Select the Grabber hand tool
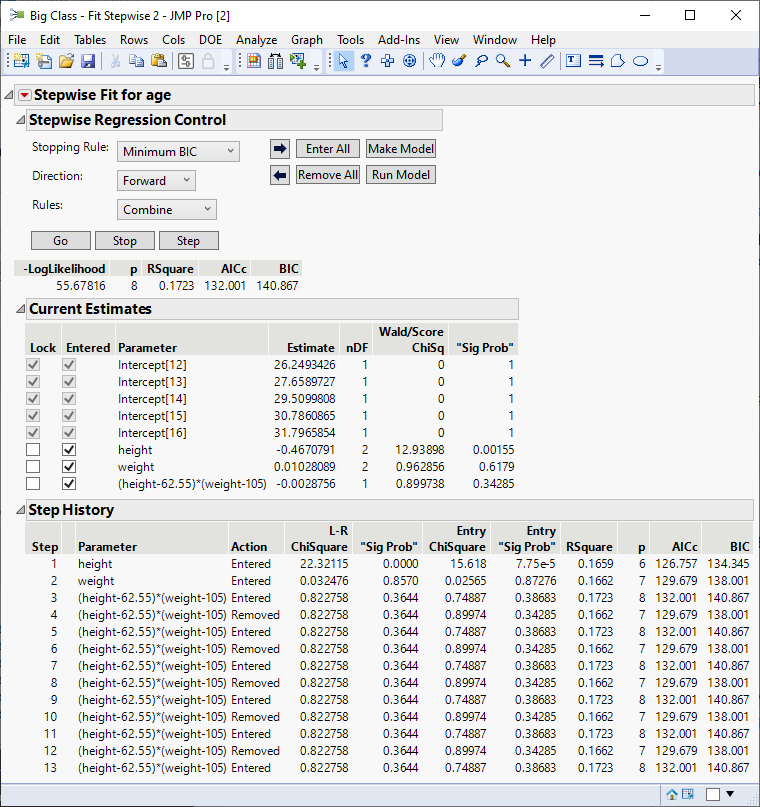Screen dimensions: 760x807 pyautogui.click(x=437, y=61)
